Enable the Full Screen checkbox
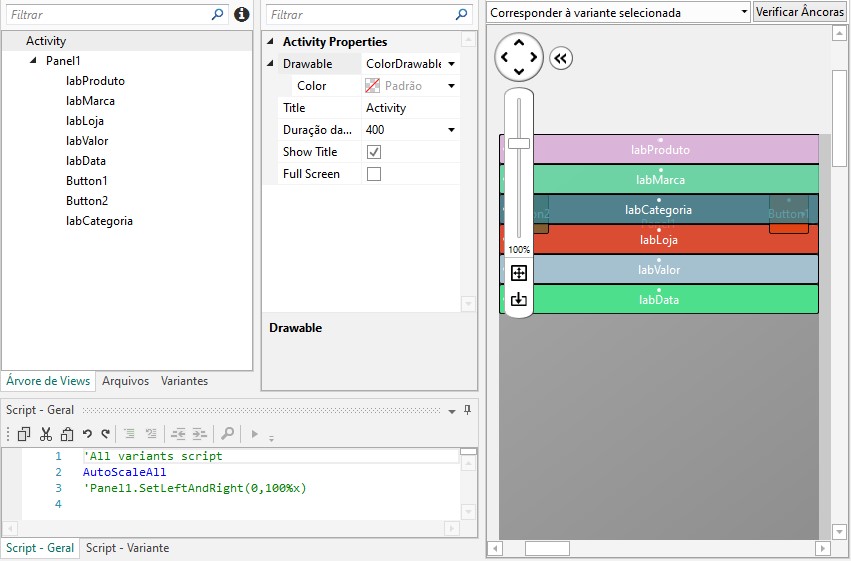Viewport: 851px width, 561px height. [374, 174]
